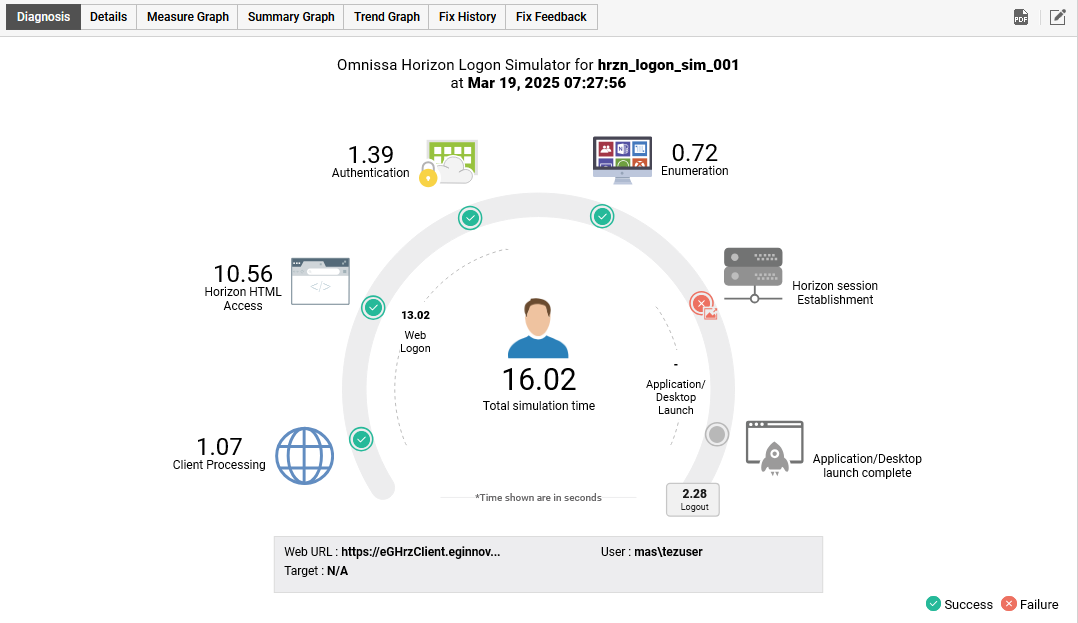This screenshot has width=1078, height=623.
Task: Click the edit pencil icon
Action: tap(1057, 17)
